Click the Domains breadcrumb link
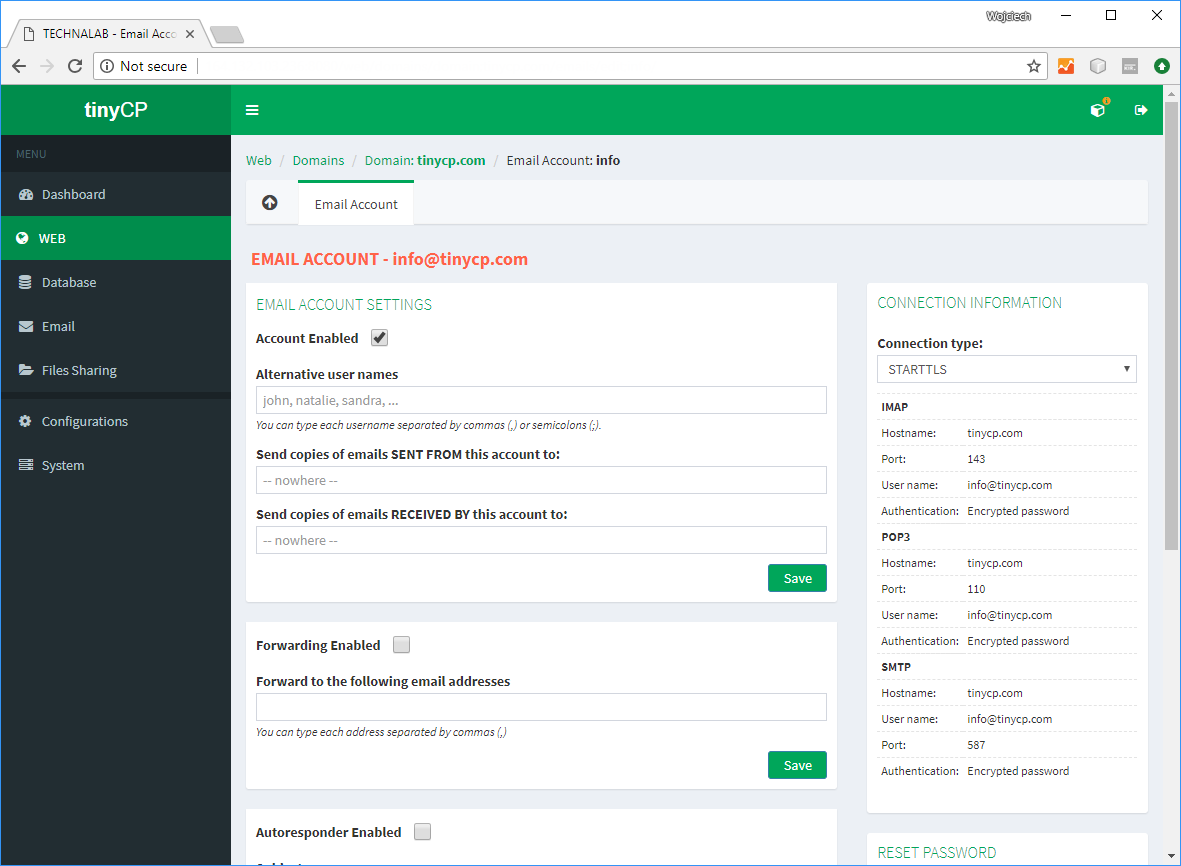The height and width of the screenshot is (866, 1181). pyautogui.click(x=318, y=160)
